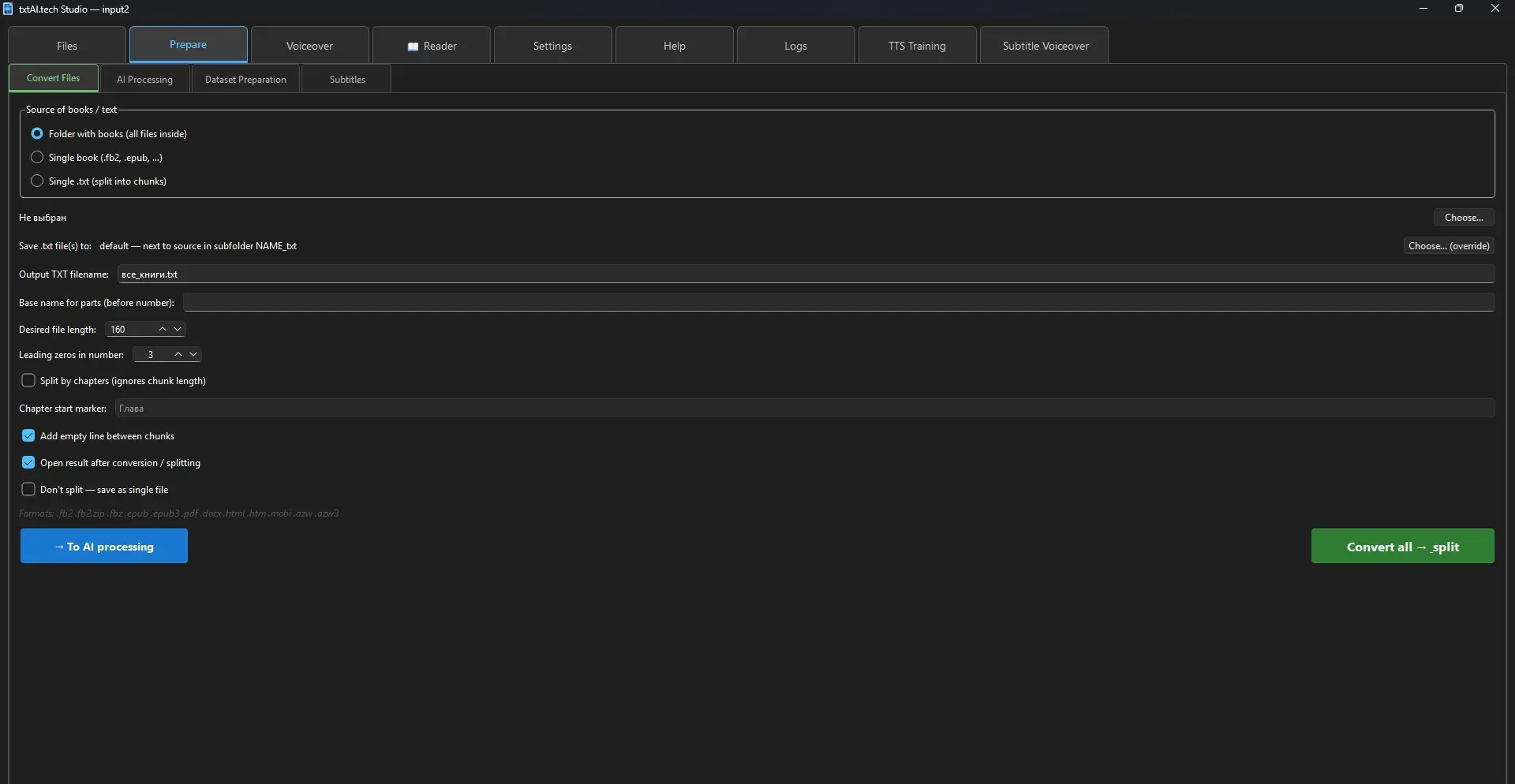Uncheck Add empty line between chunks

click(x=28, y=435)
